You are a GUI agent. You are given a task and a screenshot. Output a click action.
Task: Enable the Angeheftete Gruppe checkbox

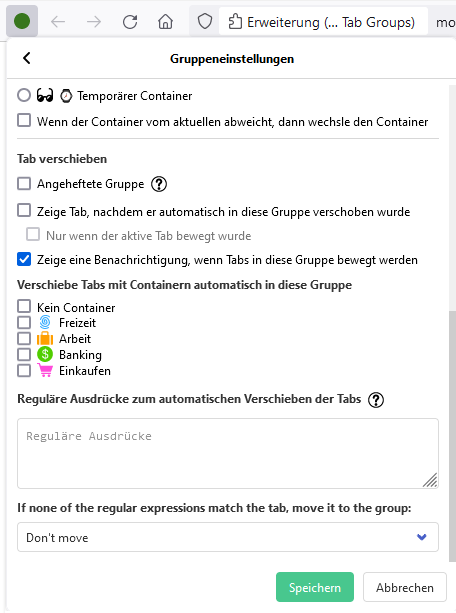click(24, 183)
